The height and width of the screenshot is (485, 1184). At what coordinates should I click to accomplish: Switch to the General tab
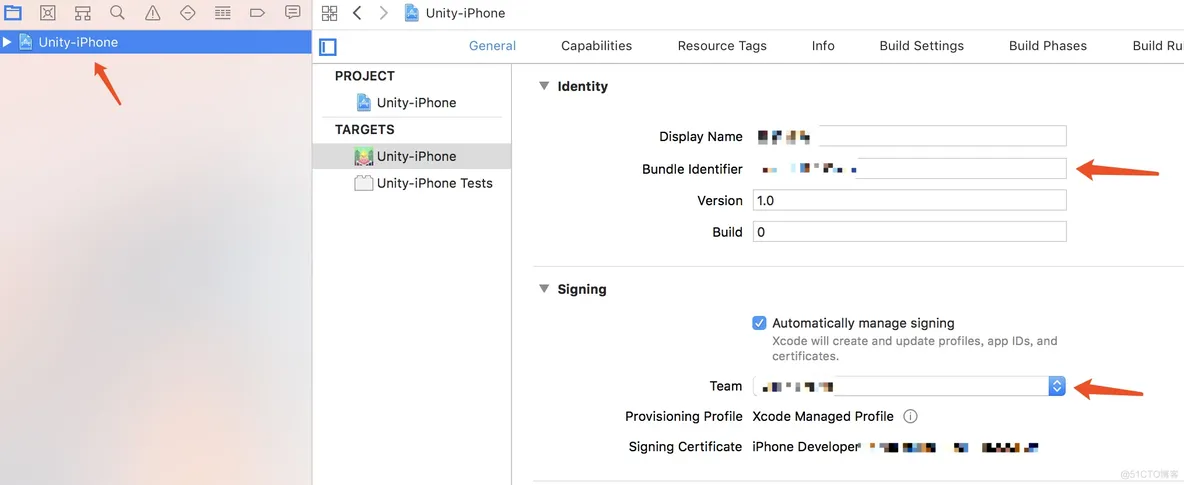(492, 46)
